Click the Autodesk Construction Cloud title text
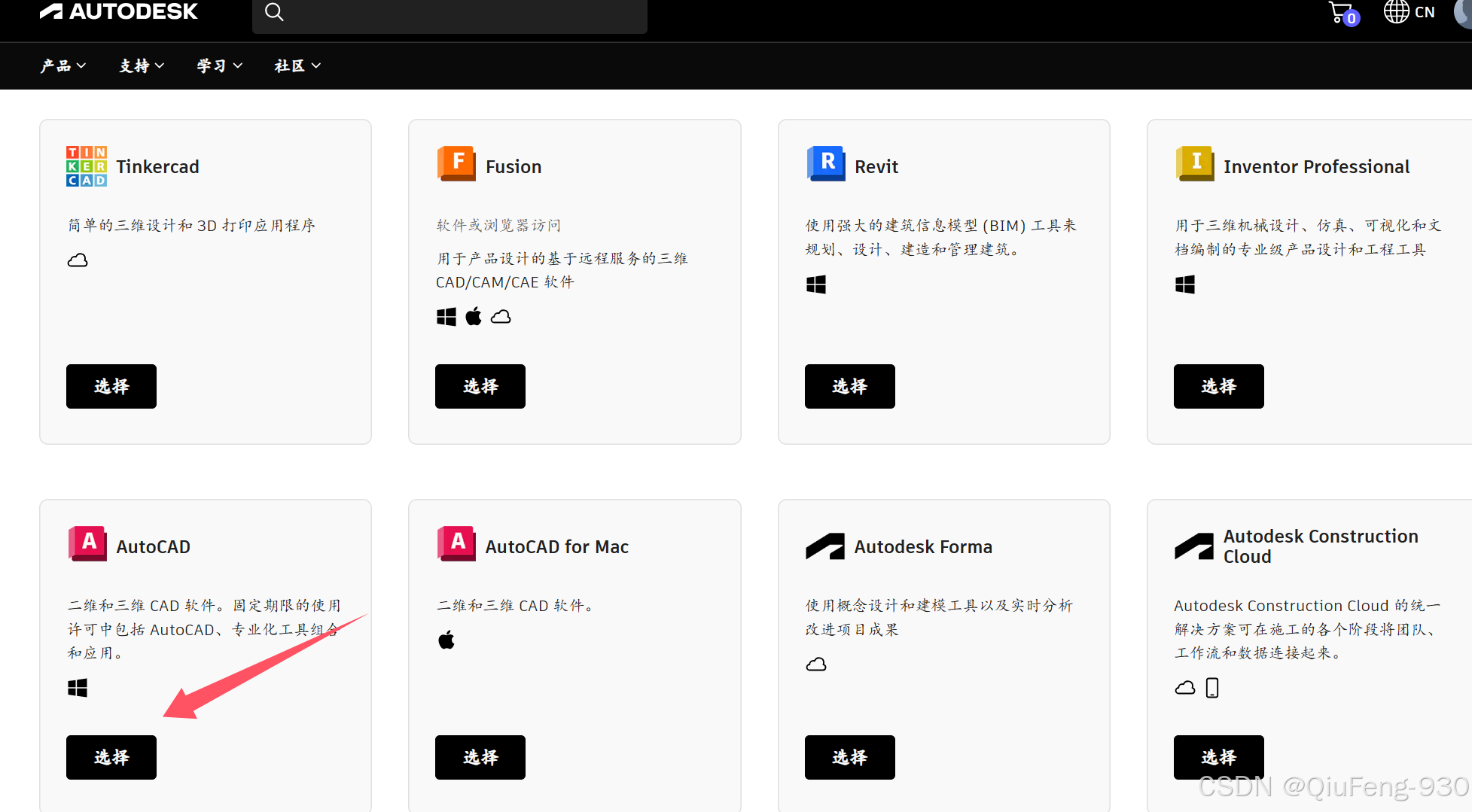This screenshot has width=1472, height=812. (x=1321, y=546)
